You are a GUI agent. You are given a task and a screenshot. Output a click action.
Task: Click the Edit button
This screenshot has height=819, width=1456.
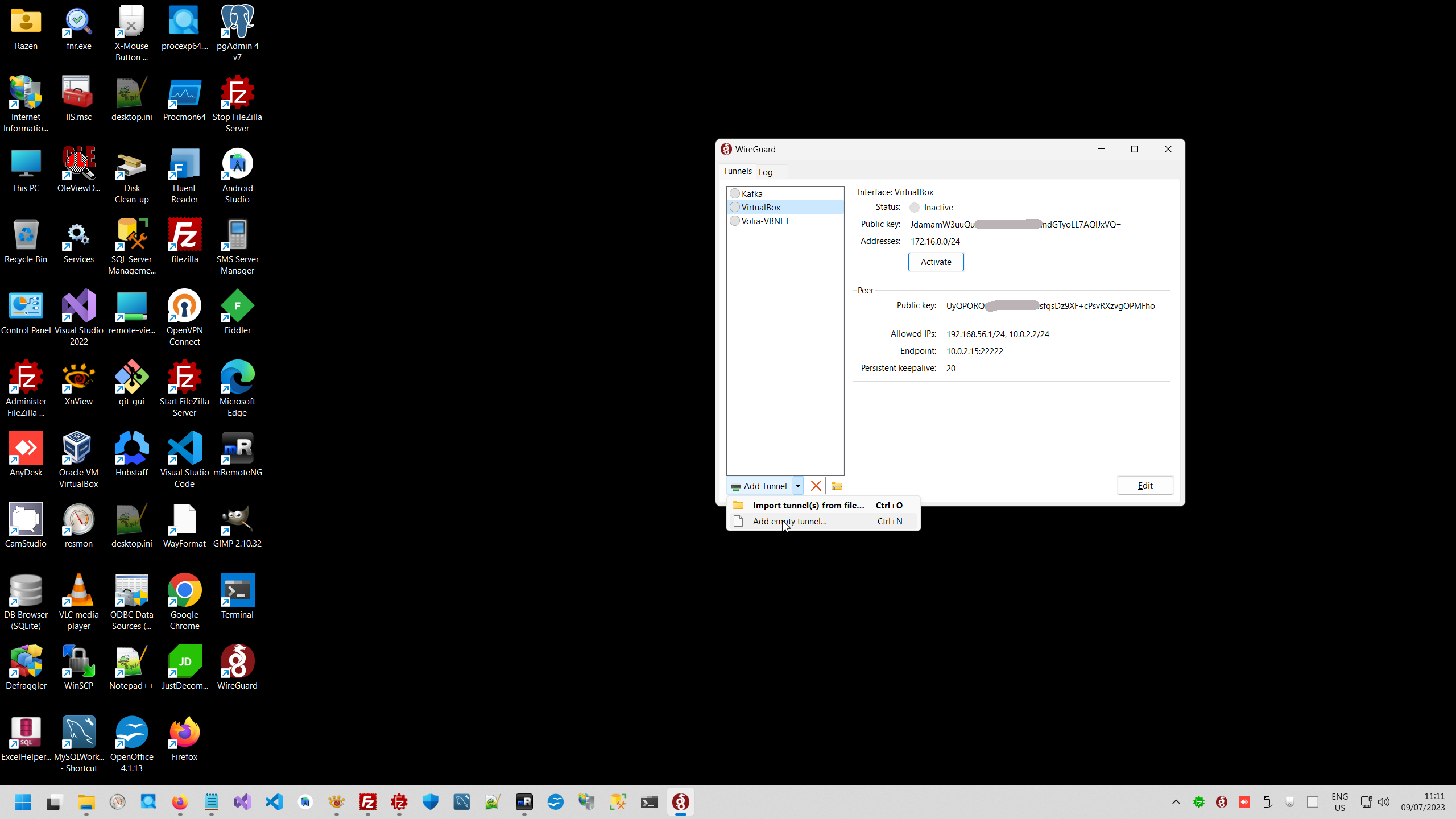1144,486
